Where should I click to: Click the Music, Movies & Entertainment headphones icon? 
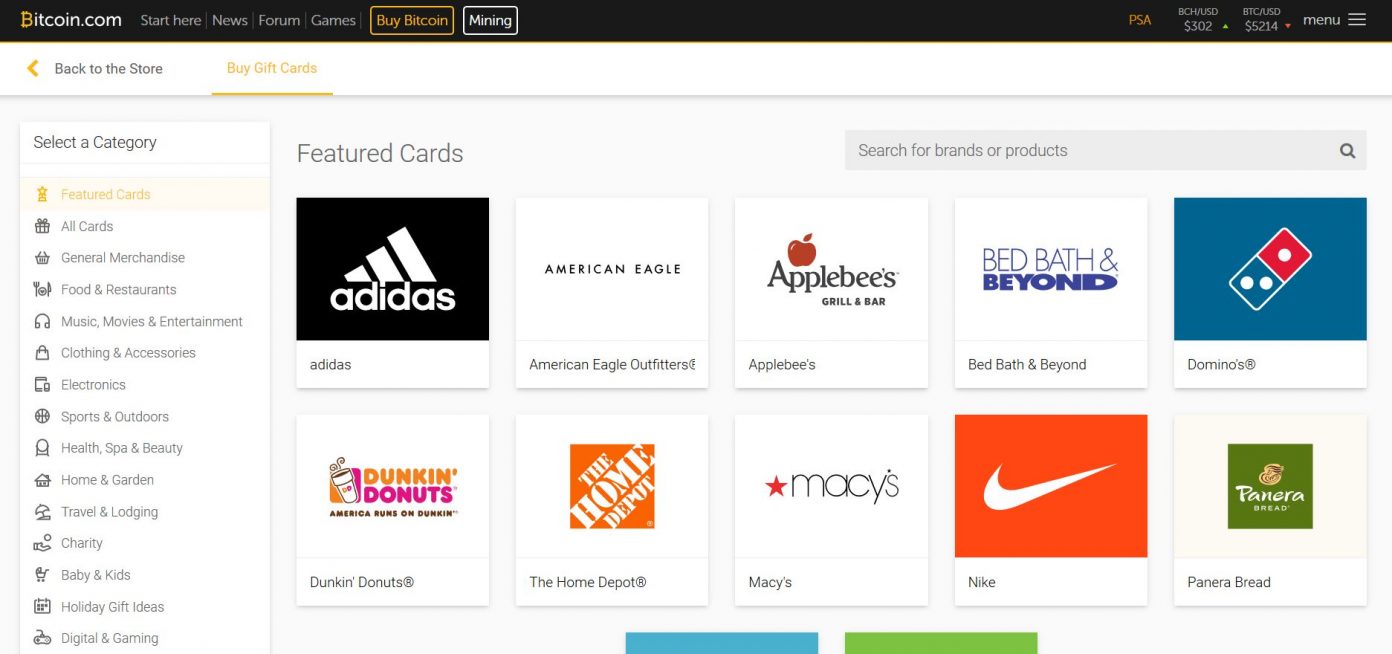(x=42, y=321)
